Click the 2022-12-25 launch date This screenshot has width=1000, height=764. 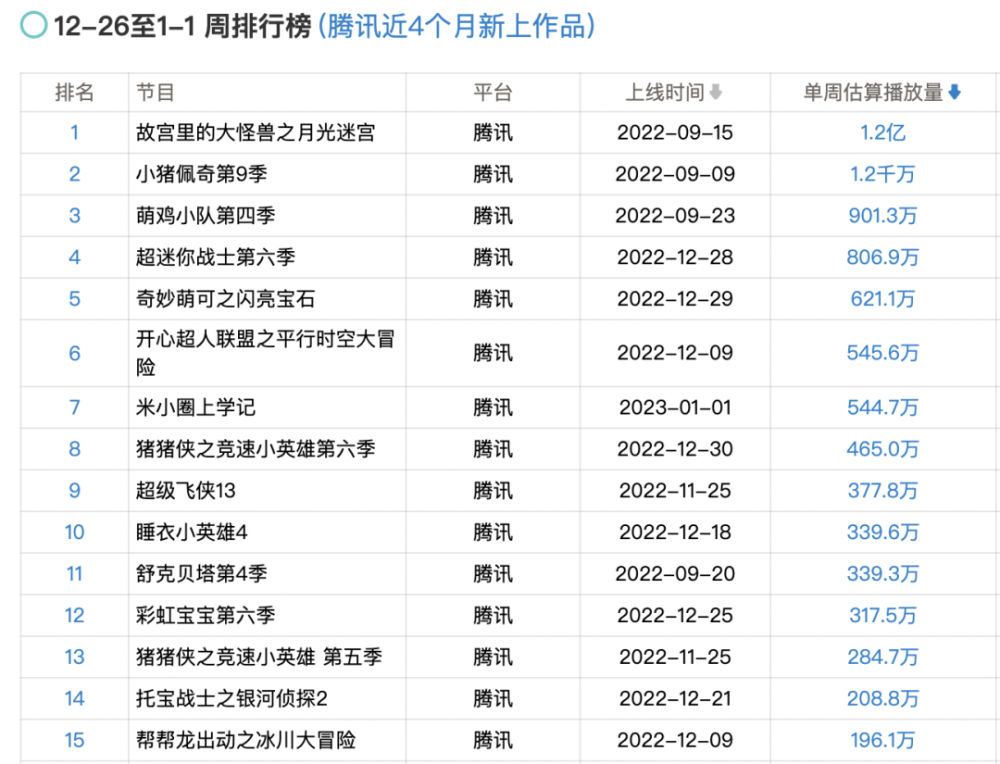(675, 615)
